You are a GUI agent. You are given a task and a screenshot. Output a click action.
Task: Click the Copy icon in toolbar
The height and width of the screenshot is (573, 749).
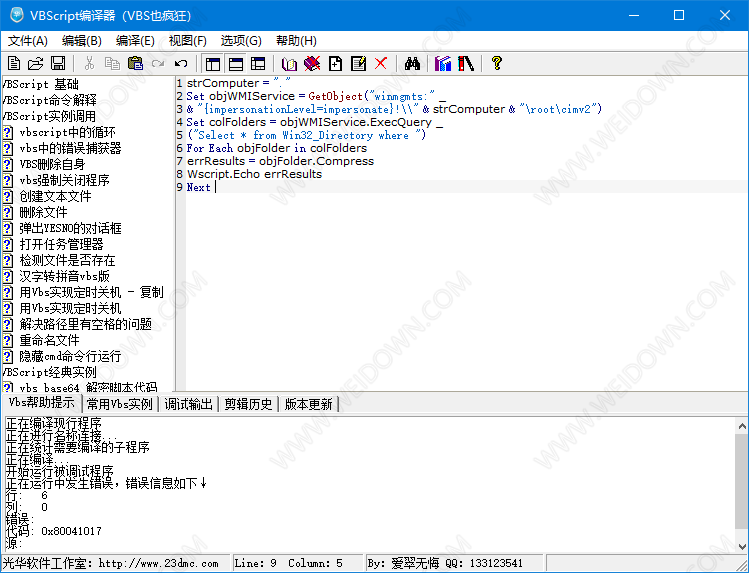click(112, 63)
